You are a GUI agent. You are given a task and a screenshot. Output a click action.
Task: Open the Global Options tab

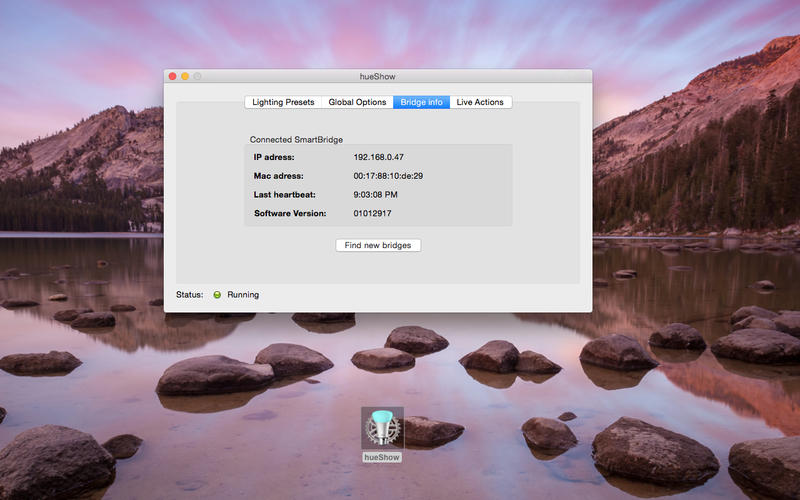[357, 102]
